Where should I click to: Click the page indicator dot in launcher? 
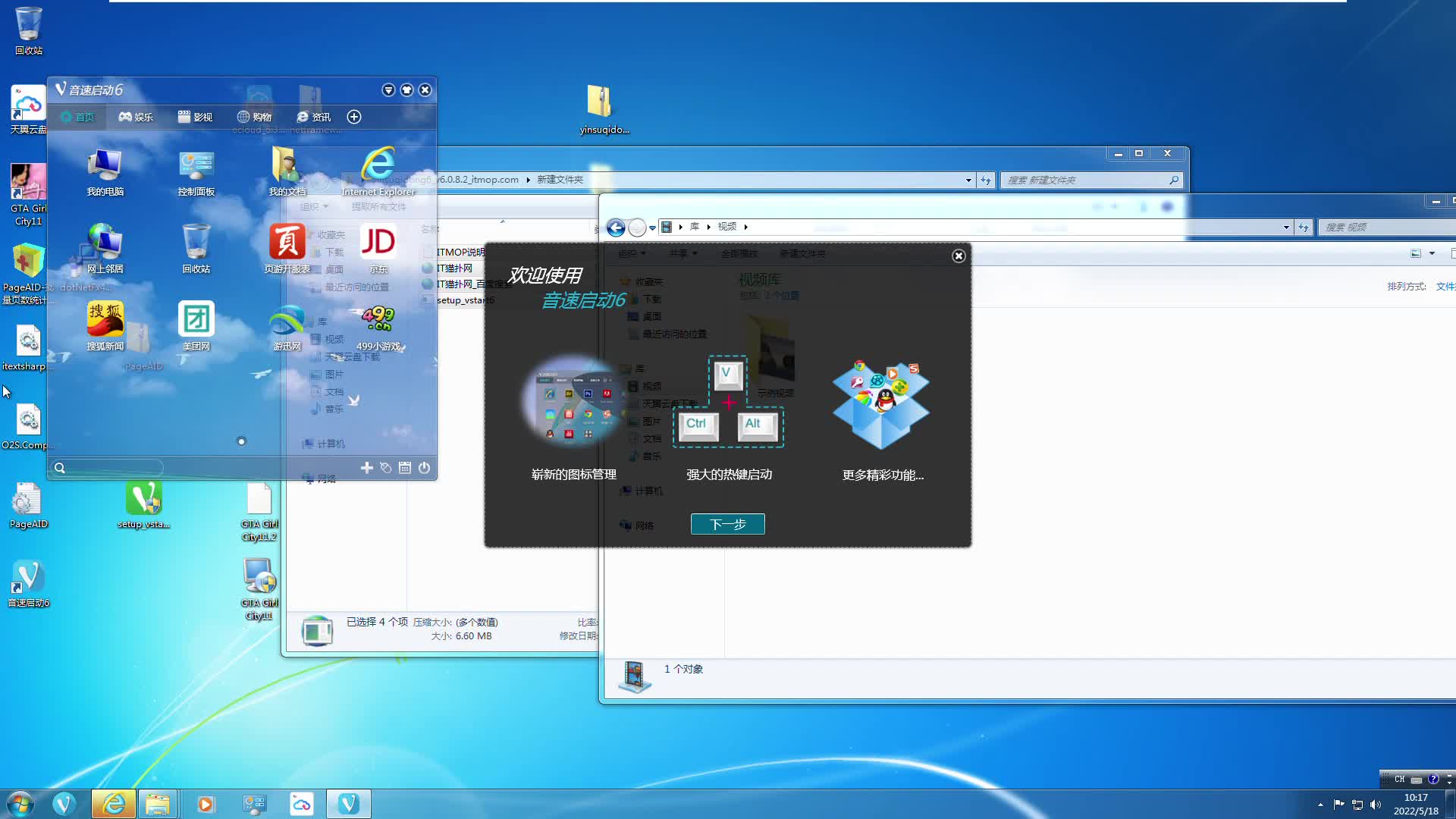[x=241, y=441]
